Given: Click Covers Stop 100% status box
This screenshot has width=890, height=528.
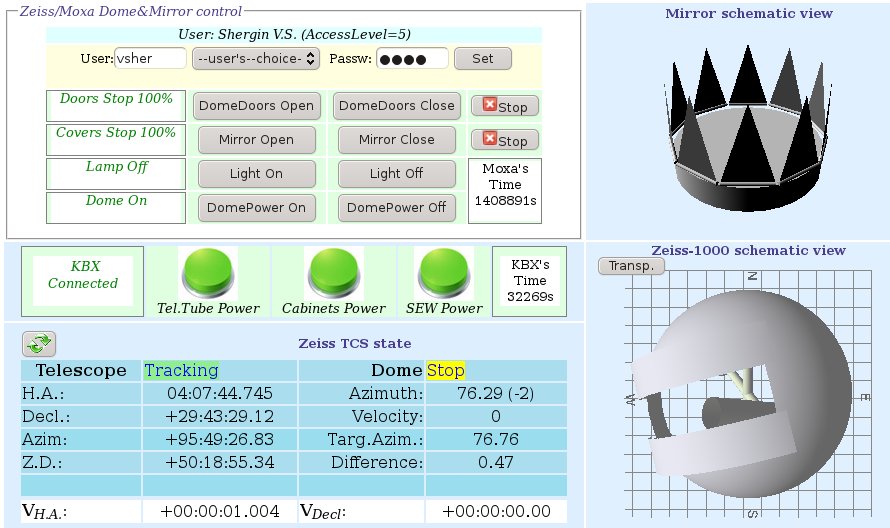Looking at the screenshot, I should tap(116, 140).
